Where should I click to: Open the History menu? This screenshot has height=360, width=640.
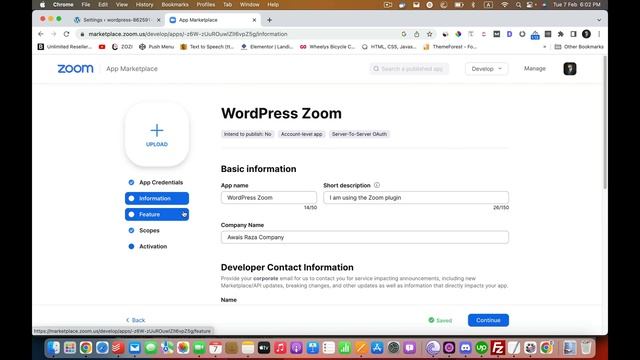(144, 4)
